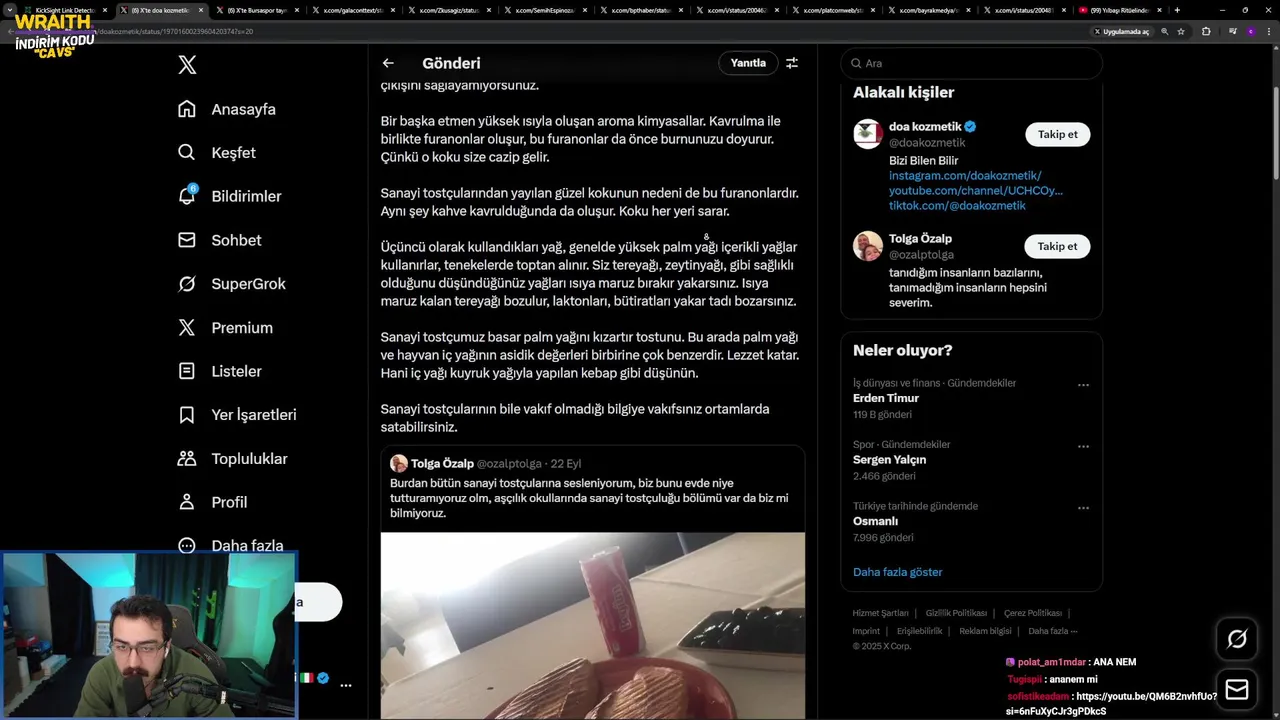The width and height of the screenshot is (1280, 720).
Task: Open Gizlilik Politikası footer link
Action: [x=956, y=613]
